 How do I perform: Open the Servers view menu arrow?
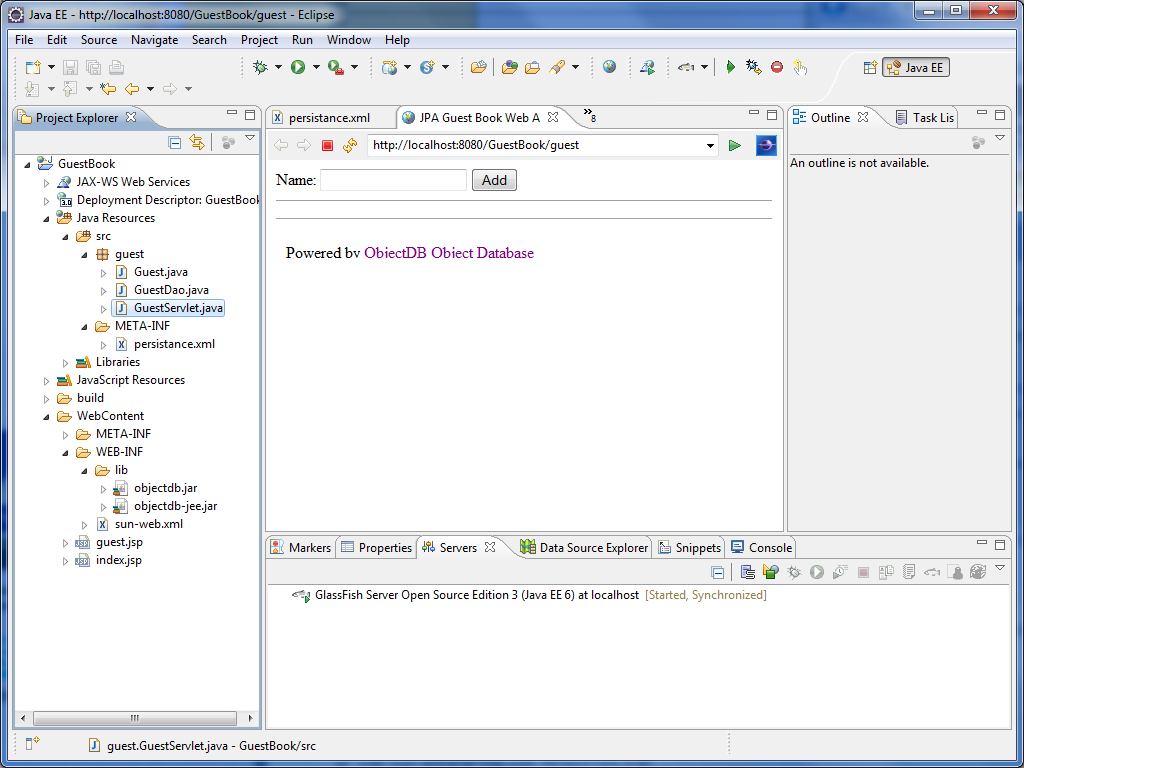point(1000,568)
